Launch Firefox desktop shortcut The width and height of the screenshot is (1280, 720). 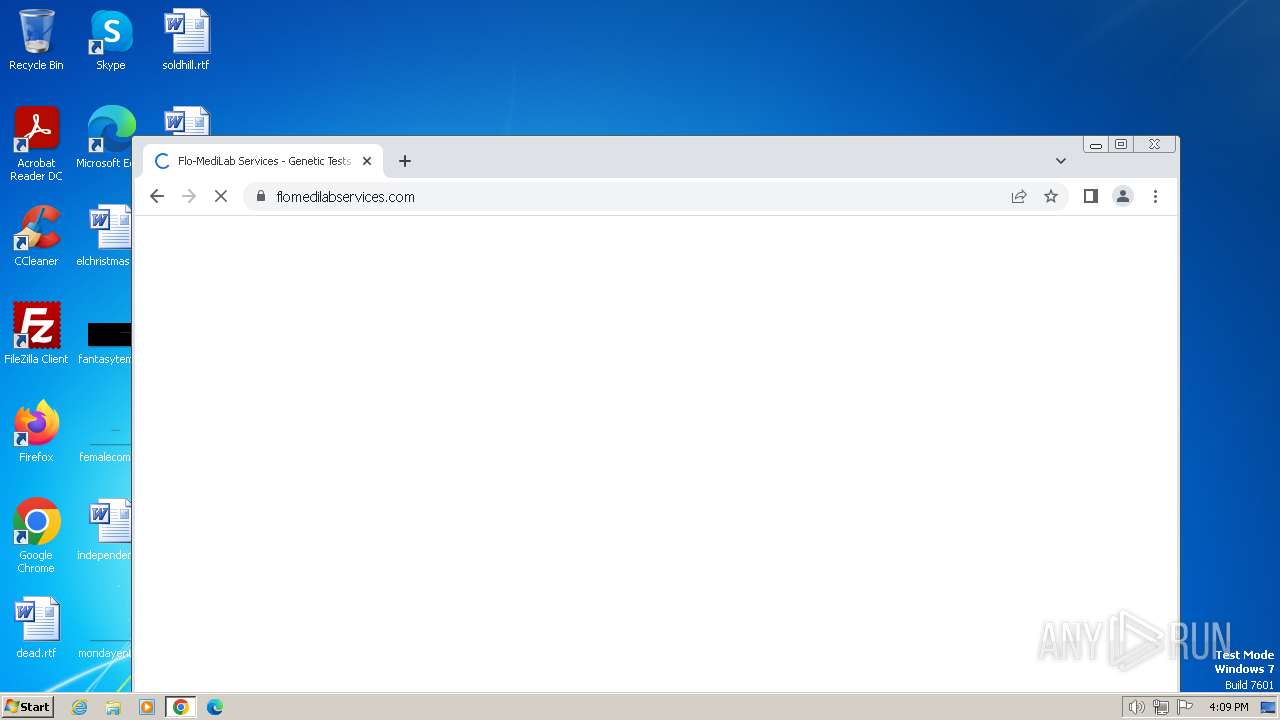[x=36, y=431]
